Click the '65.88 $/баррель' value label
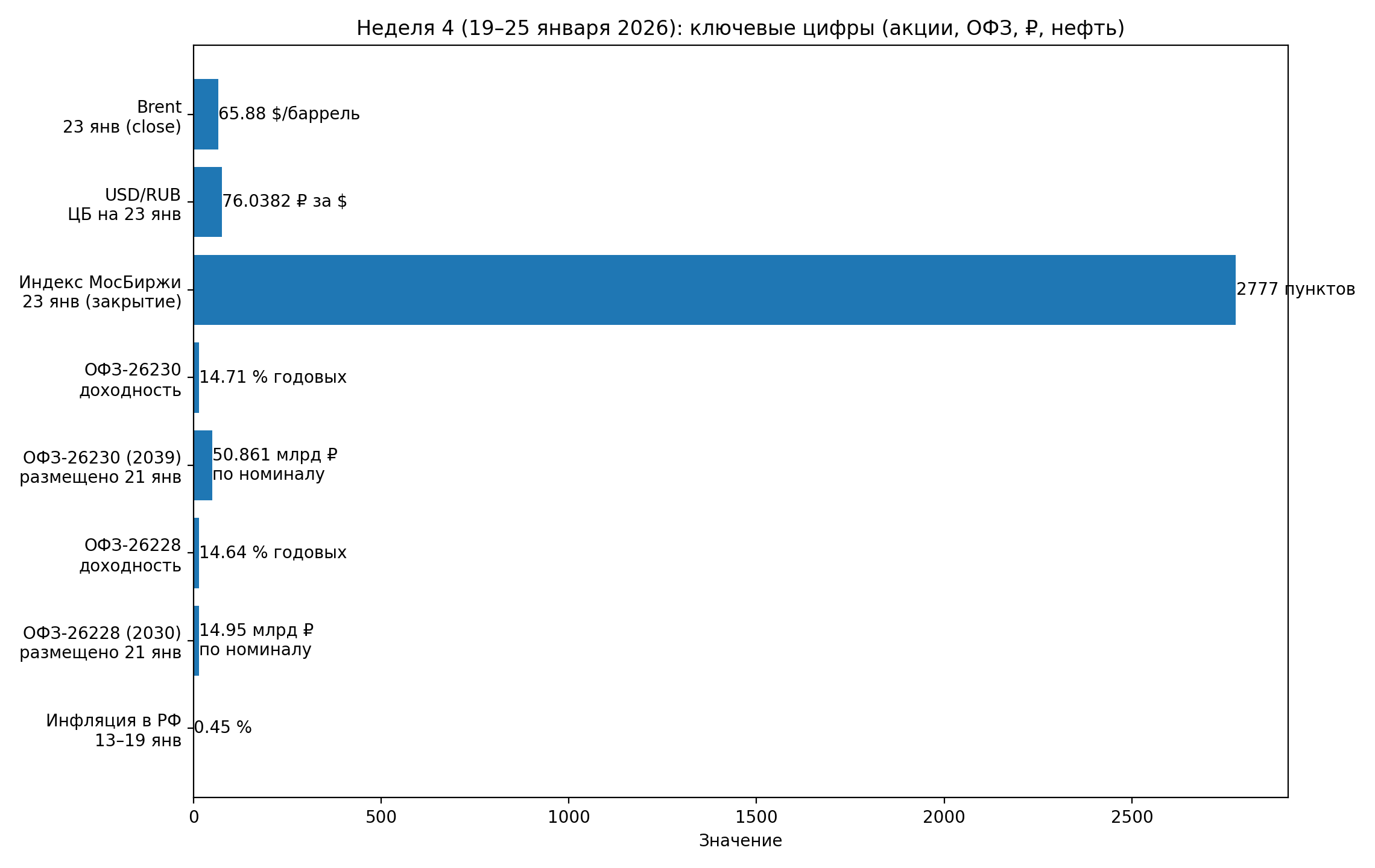 (289, 114)
